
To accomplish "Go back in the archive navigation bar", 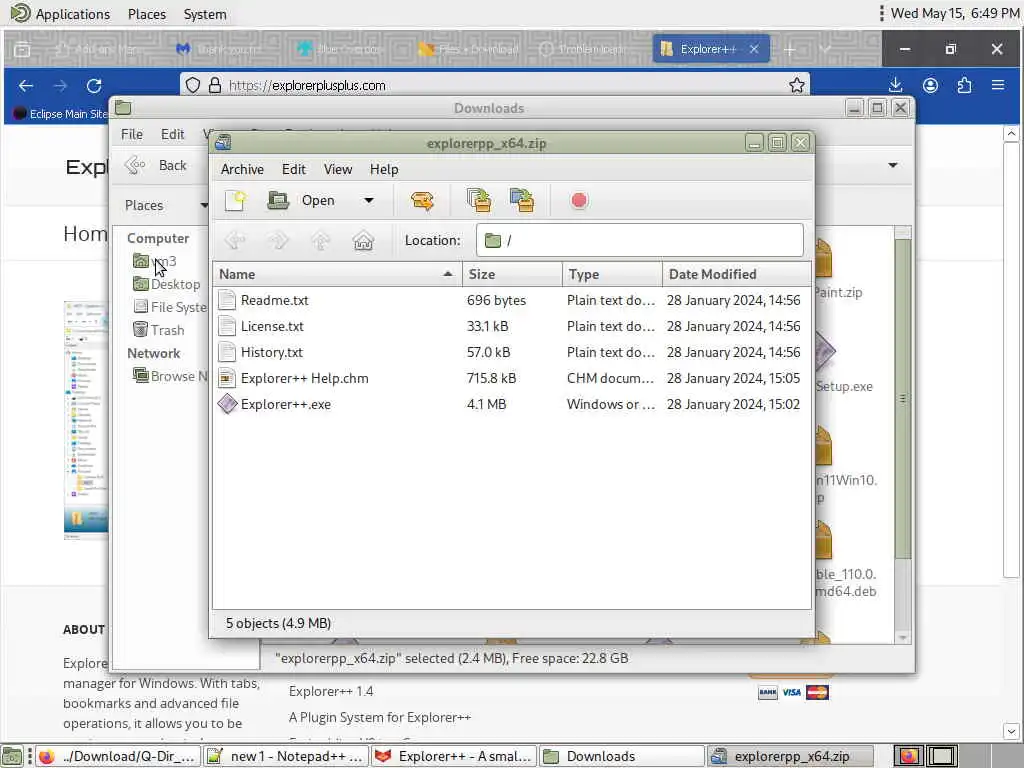I will point(235,241).
